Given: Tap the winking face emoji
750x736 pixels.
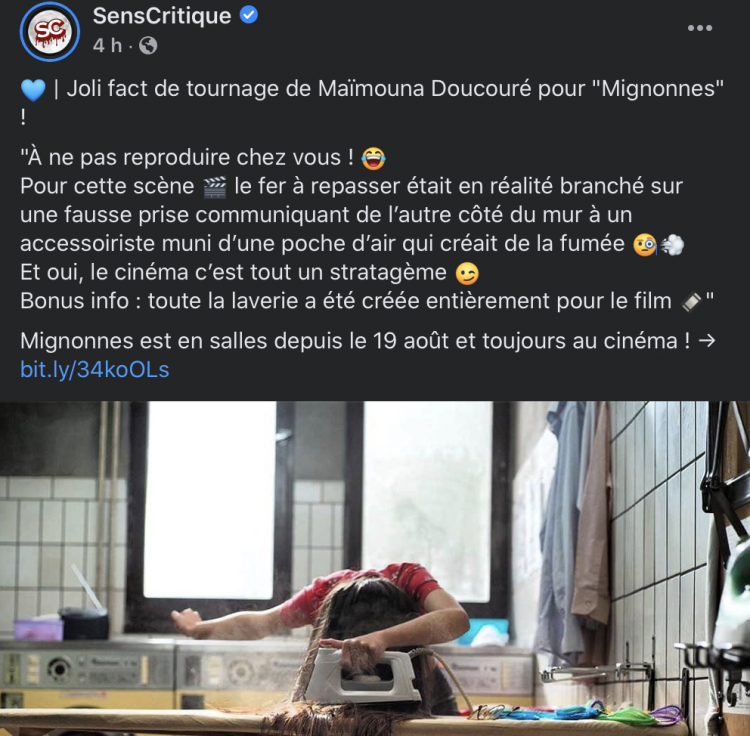Looking at the screenshot, I should pos(466,274).
